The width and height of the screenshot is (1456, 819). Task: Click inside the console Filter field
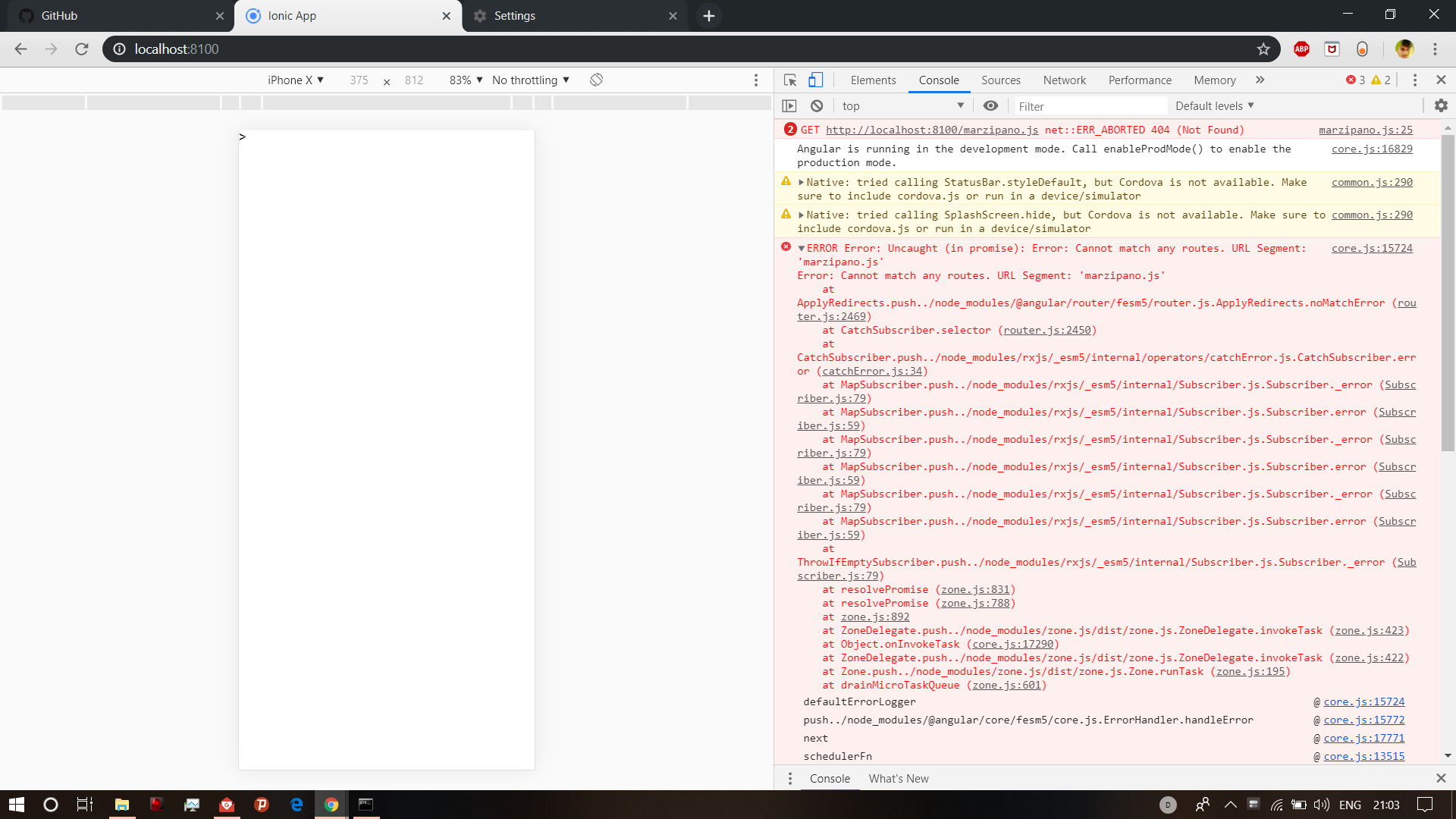pyautogui.click(x=1084, y=105)
